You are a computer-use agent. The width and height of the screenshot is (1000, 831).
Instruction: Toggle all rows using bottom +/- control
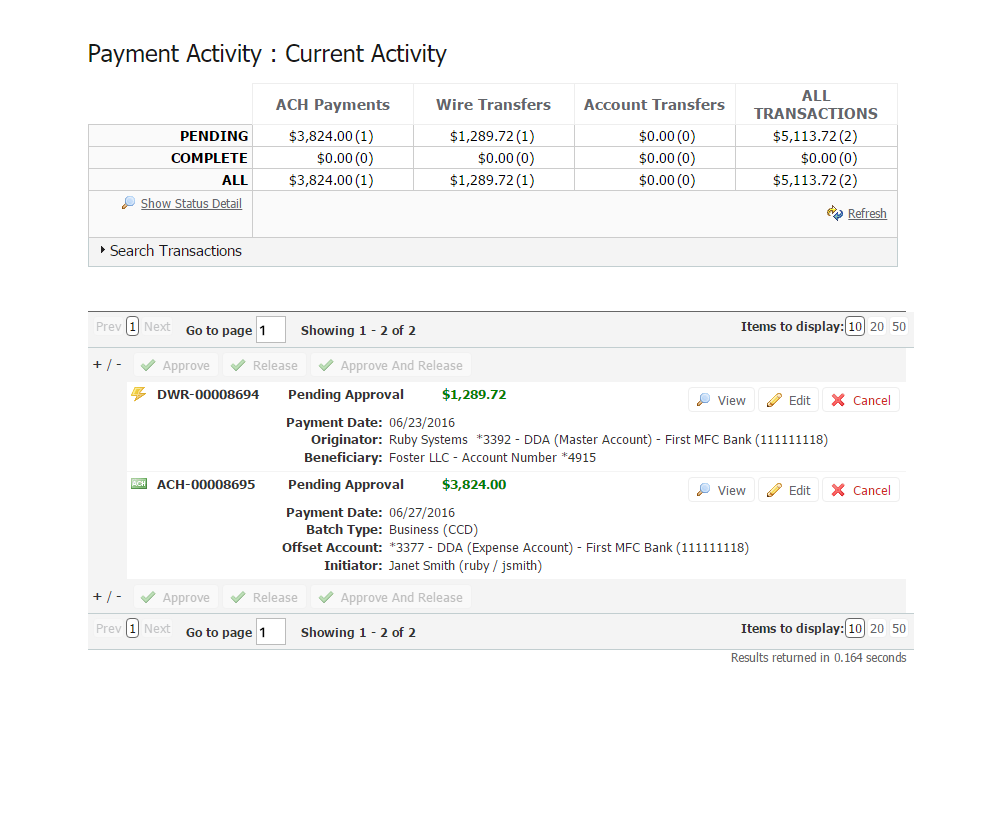click(x=107, y=597)
